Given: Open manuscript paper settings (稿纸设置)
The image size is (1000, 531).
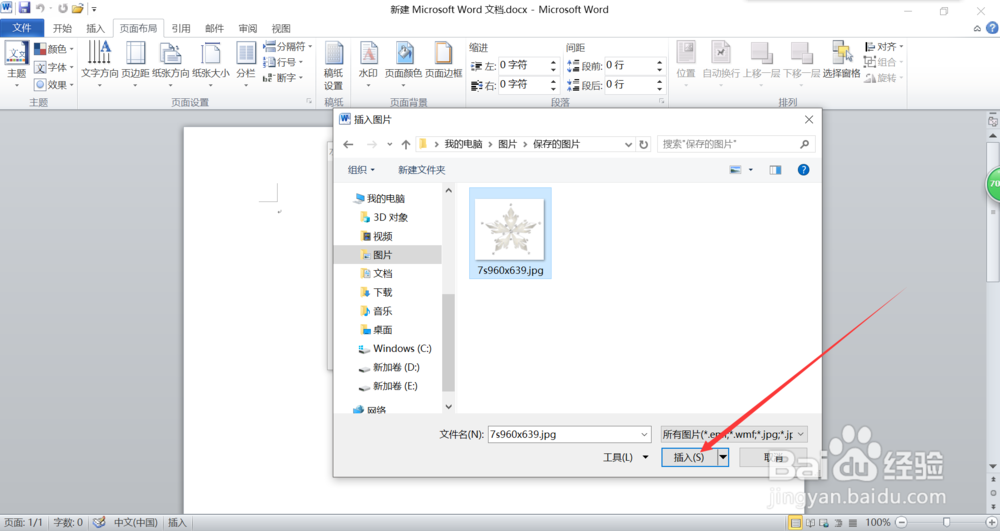Looking at the screenshot, I should tap(334, 66).
